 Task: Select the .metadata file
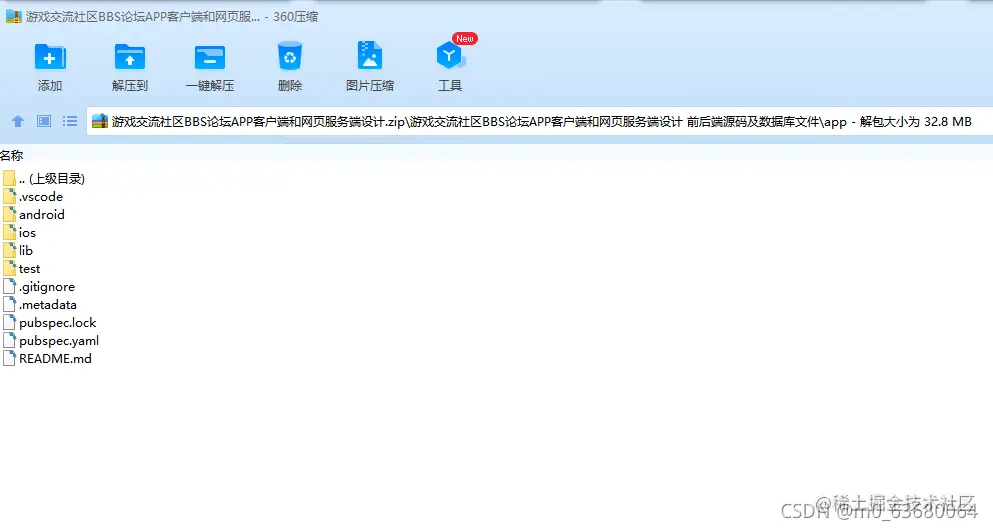(39, 305)
